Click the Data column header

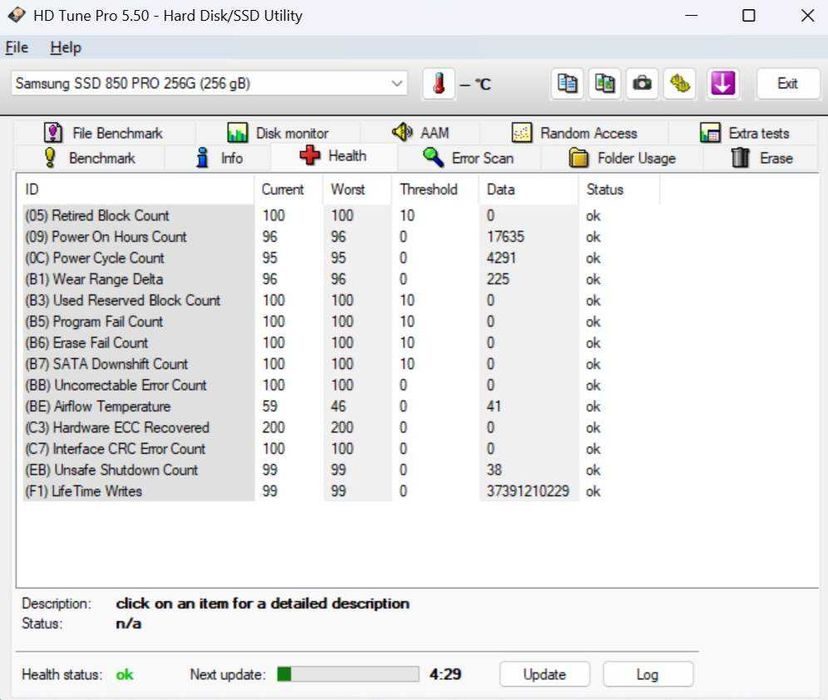529,190
